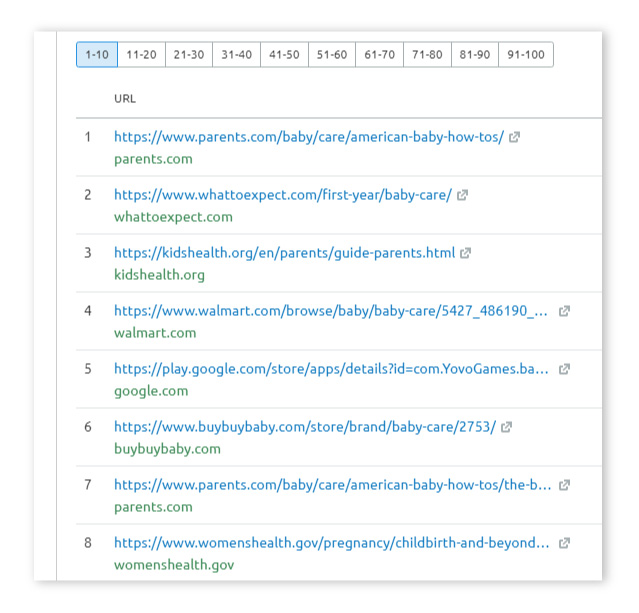This screenshot has width=639, height=613.
Task: Open the parents.com american-baby-how-tos URL in row 1
Action: coord(309,137)
